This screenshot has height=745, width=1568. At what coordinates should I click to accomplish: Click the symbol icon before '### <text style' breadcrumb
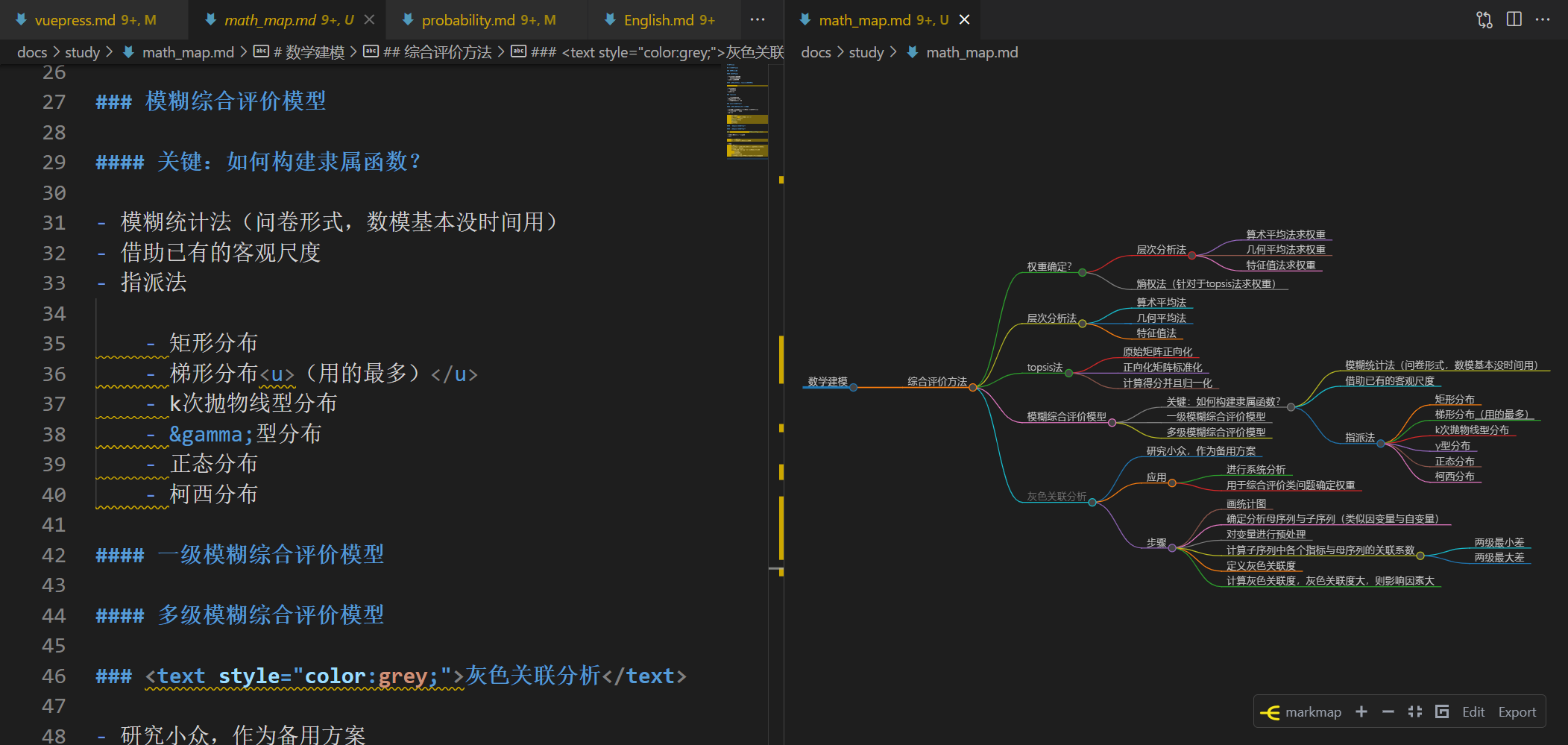click(518, 51)
